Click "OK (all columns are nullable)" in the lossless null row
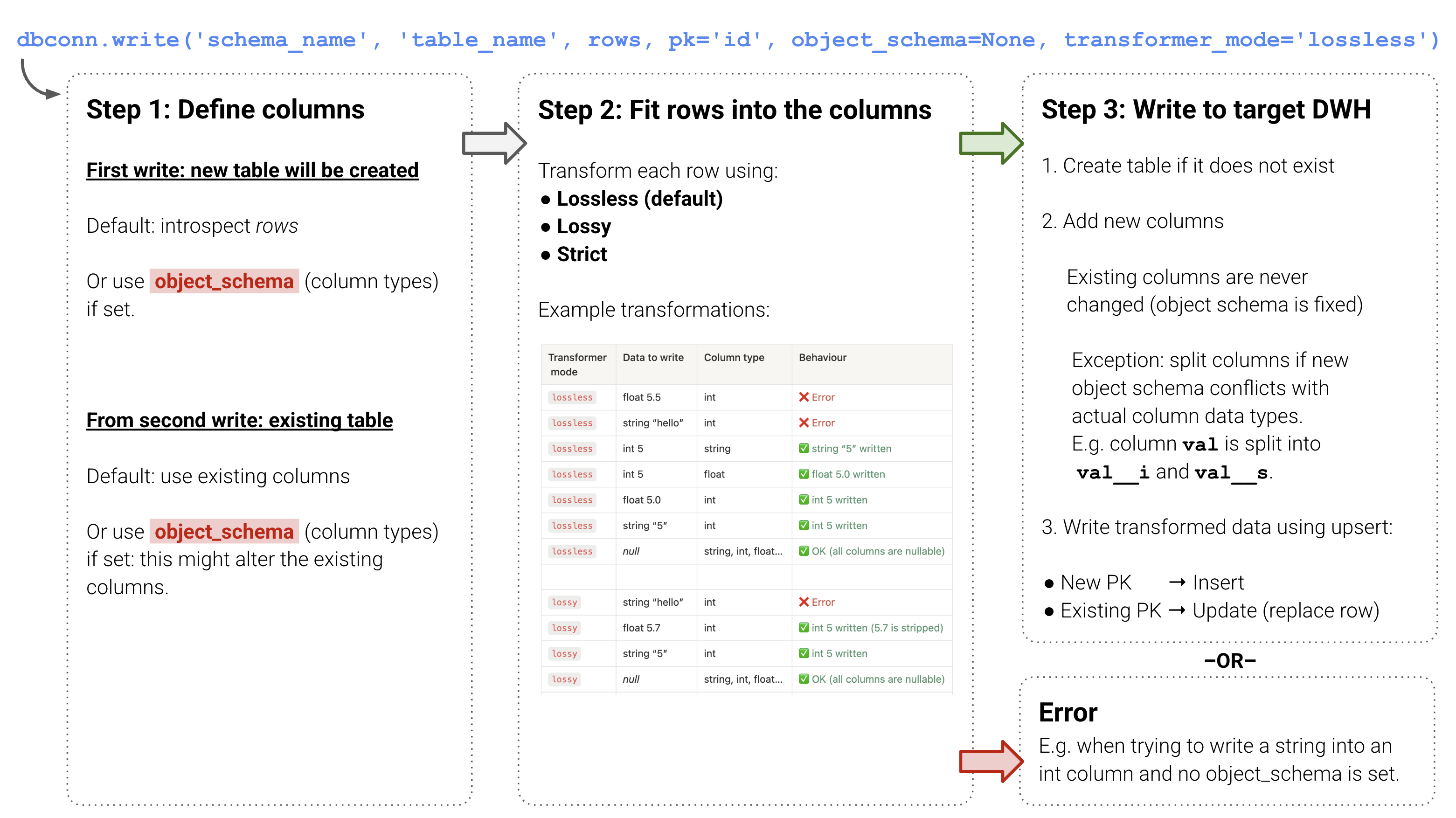 [x=878, y=551]
